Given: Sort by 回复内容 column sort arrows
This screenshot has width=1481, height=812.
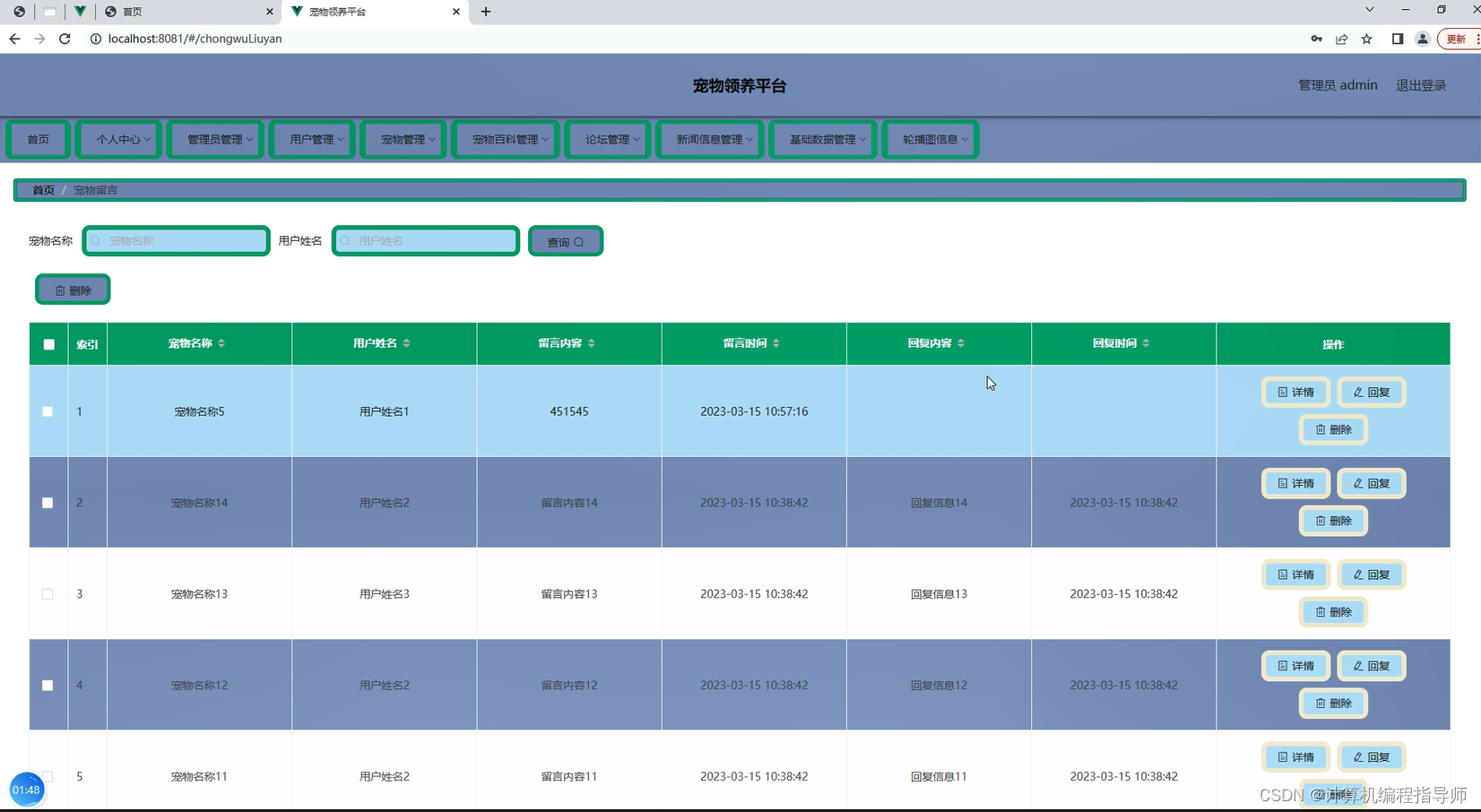Looking at the screenshot, I should (x=961, y=343).
